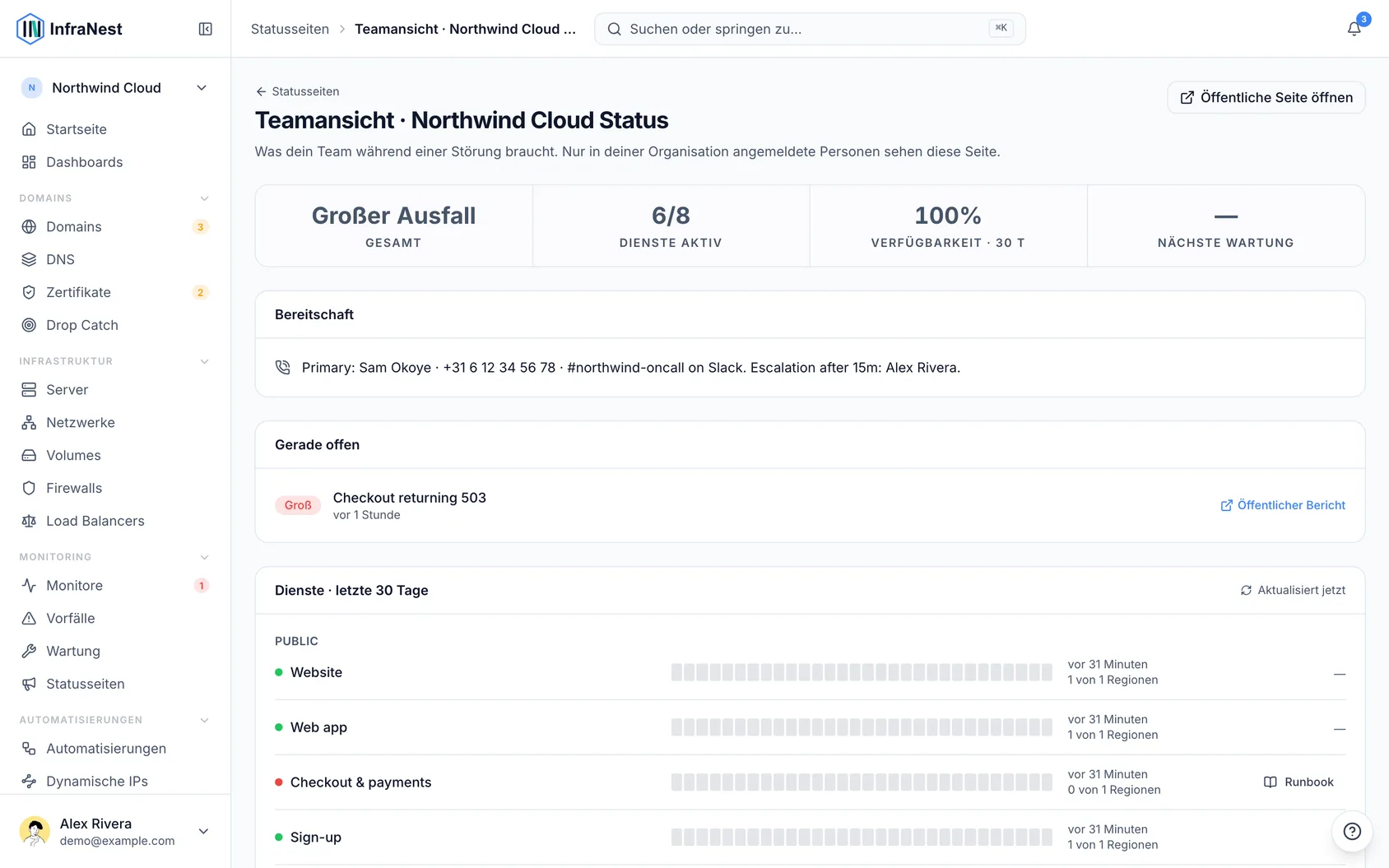Open the Öffentlicher Bericht link

(1283, 505)
